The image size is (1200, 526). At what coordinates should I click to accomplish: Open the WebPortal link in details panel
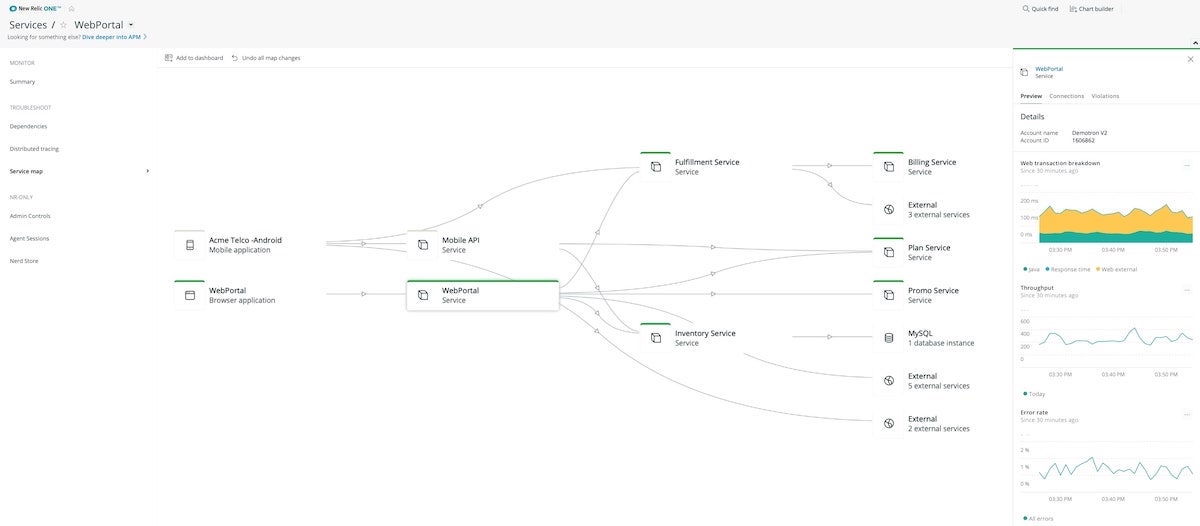pos(1049,69)
